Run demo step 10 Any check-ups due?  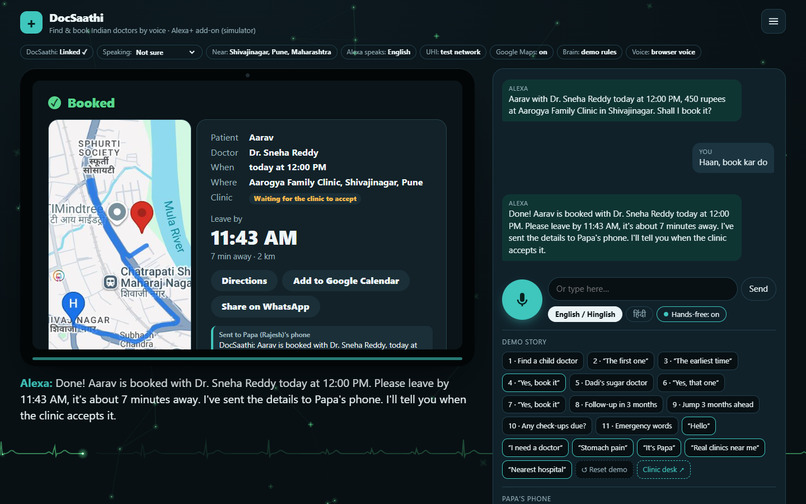(x=547, y=426)
